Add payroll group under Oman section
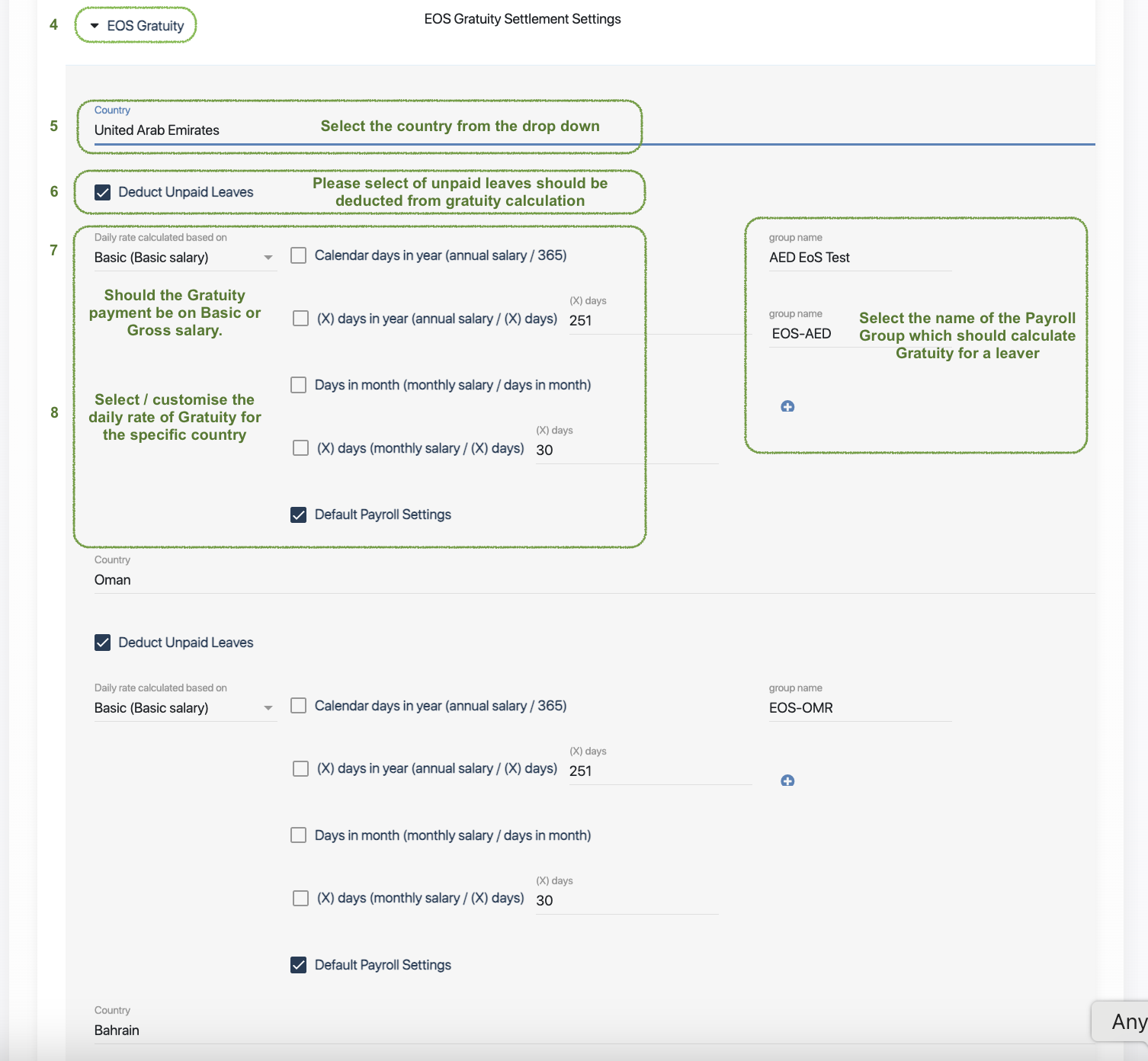 click(x=787, y=781)
